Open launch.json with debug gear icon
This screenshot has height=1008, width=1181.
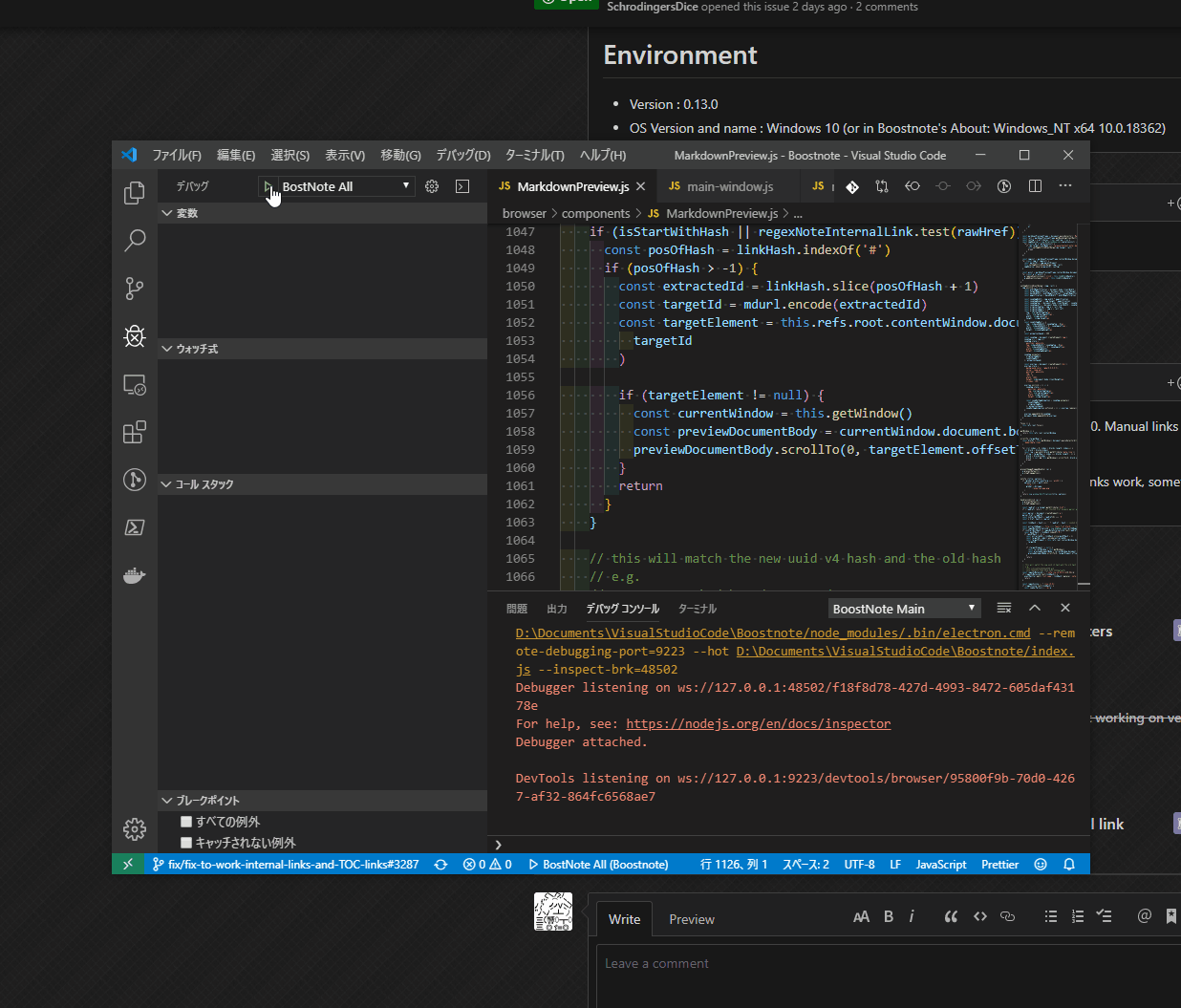[x=432, y=186]
